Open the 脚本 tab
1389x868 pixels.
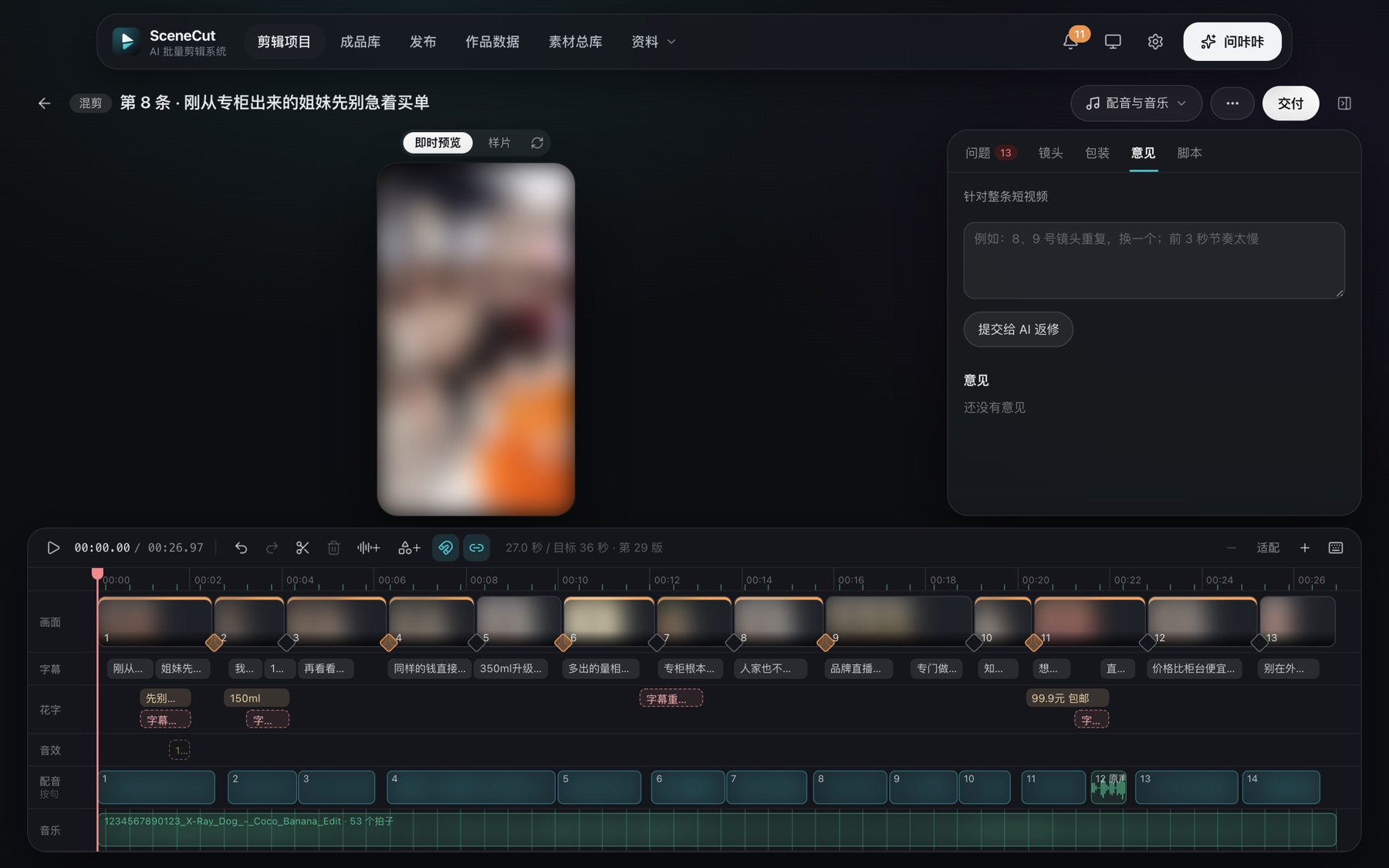coord(1189,153)
